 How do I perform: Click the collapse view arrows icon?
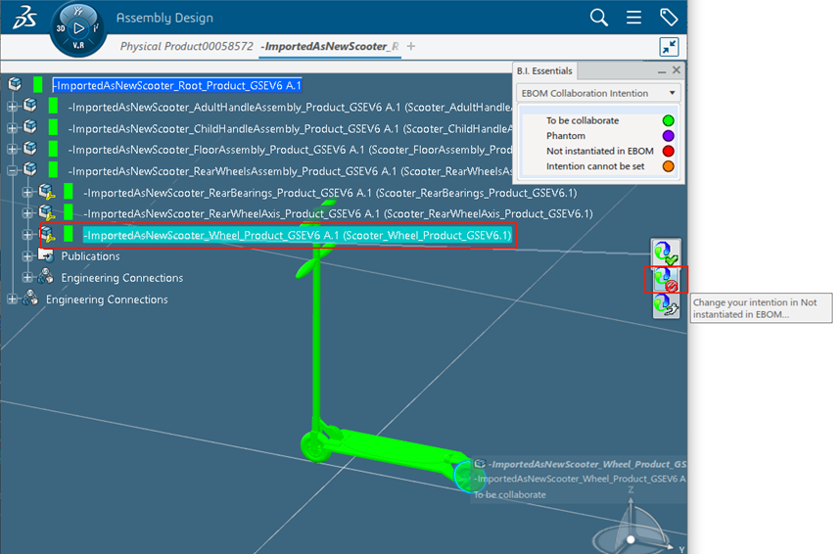[669, 46]
